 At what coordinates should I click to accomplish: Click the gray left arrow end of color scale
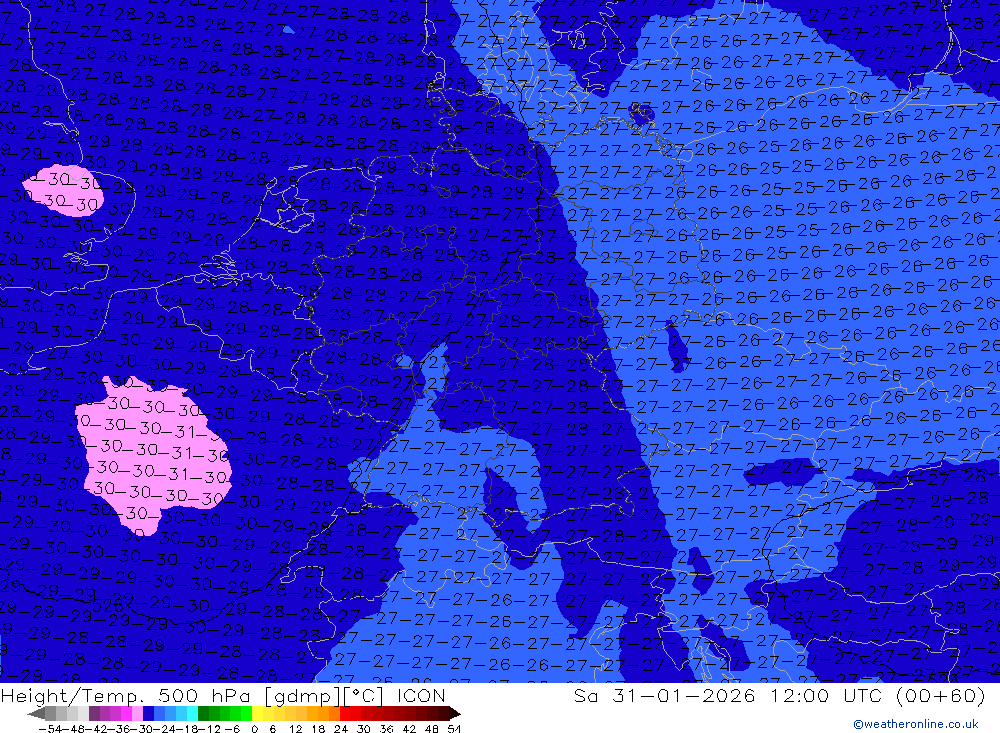pyautogui.click(x=36, y=714)
